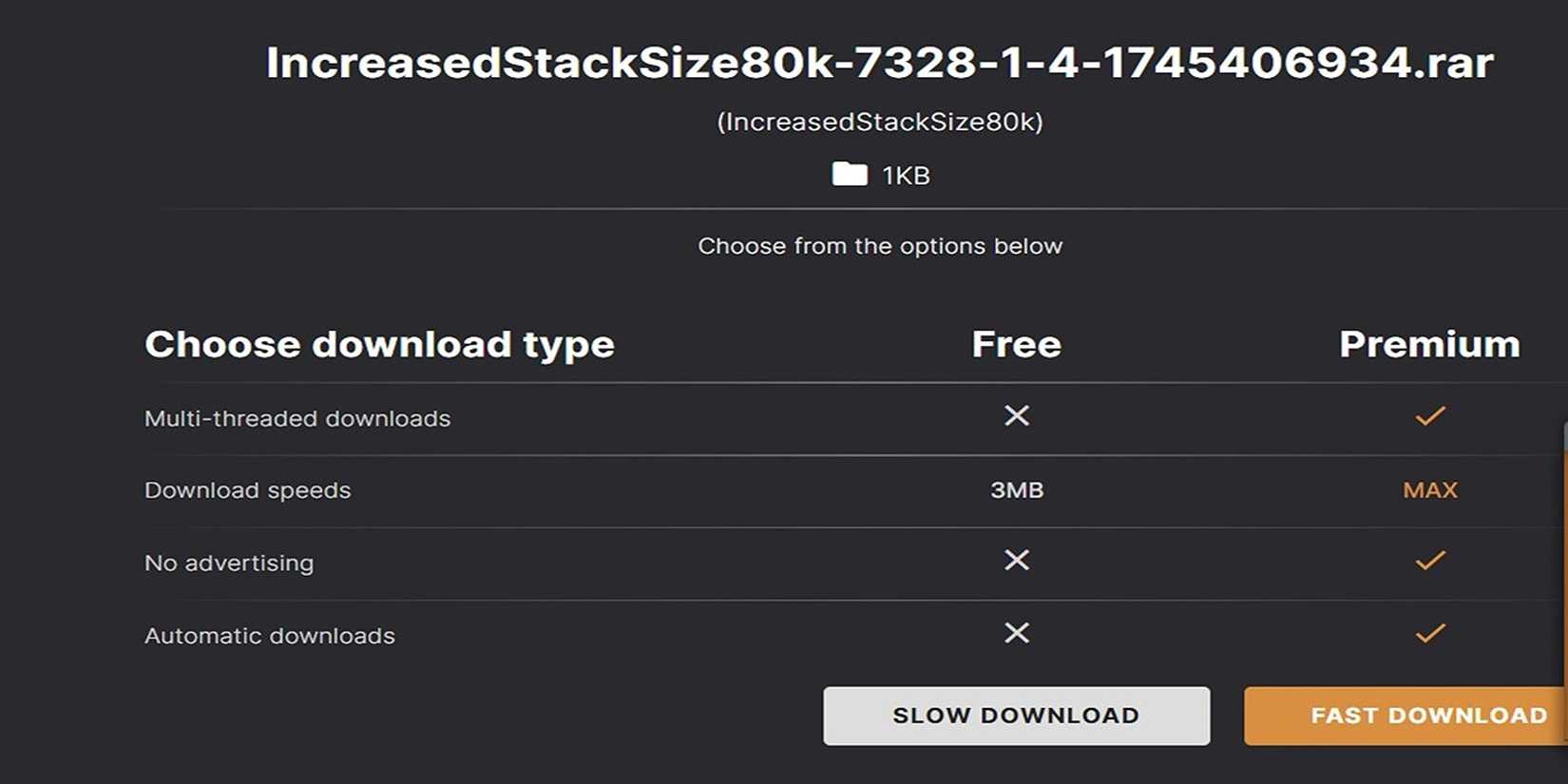This screenshot has width=1568, height=784.
Task: Click the Premium checkmark for Automatic downloads
Action: (1429, 633)
